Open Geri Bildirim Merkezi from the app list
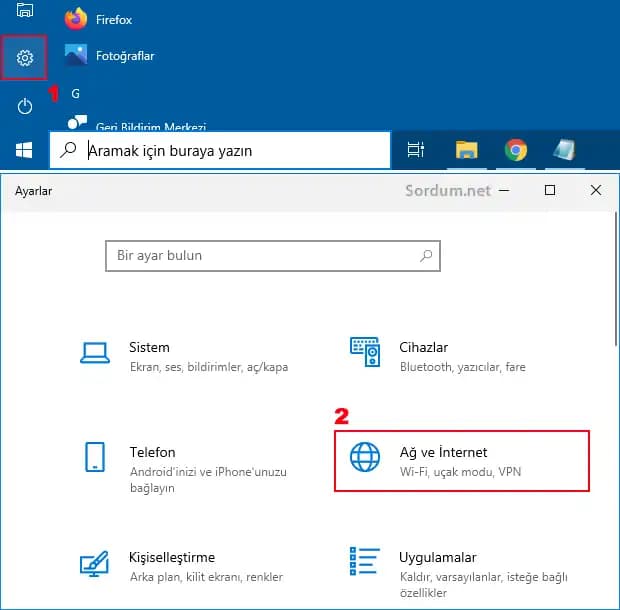 (150, 127)
